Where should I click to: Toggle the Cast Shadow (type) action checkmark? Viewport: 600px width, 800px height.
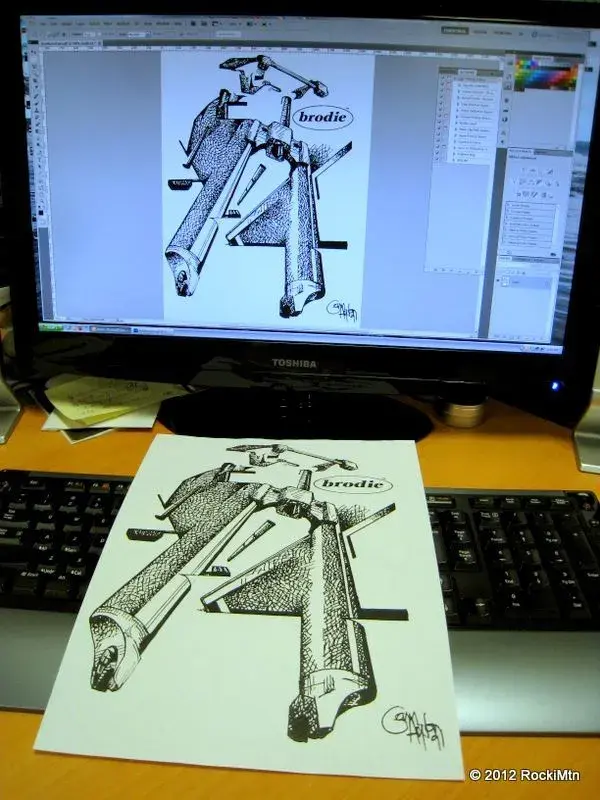click(x=440, y=105)
